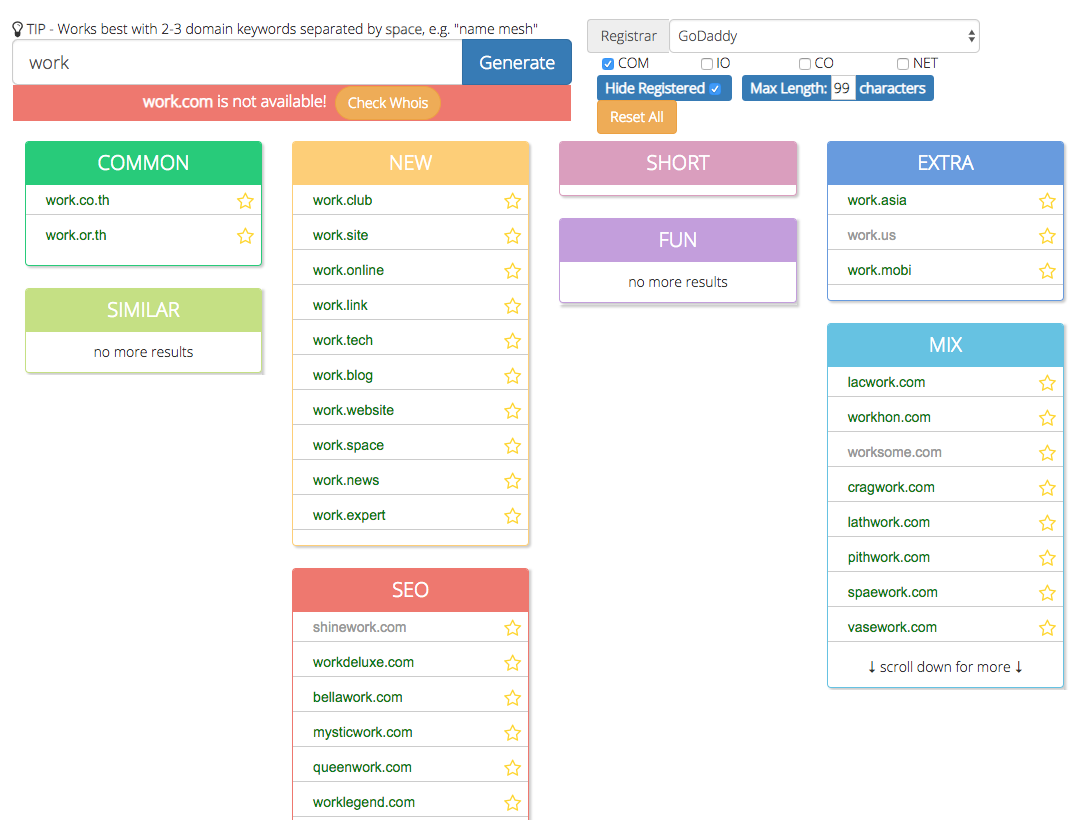Open the work.online domain link

[348, 270]
